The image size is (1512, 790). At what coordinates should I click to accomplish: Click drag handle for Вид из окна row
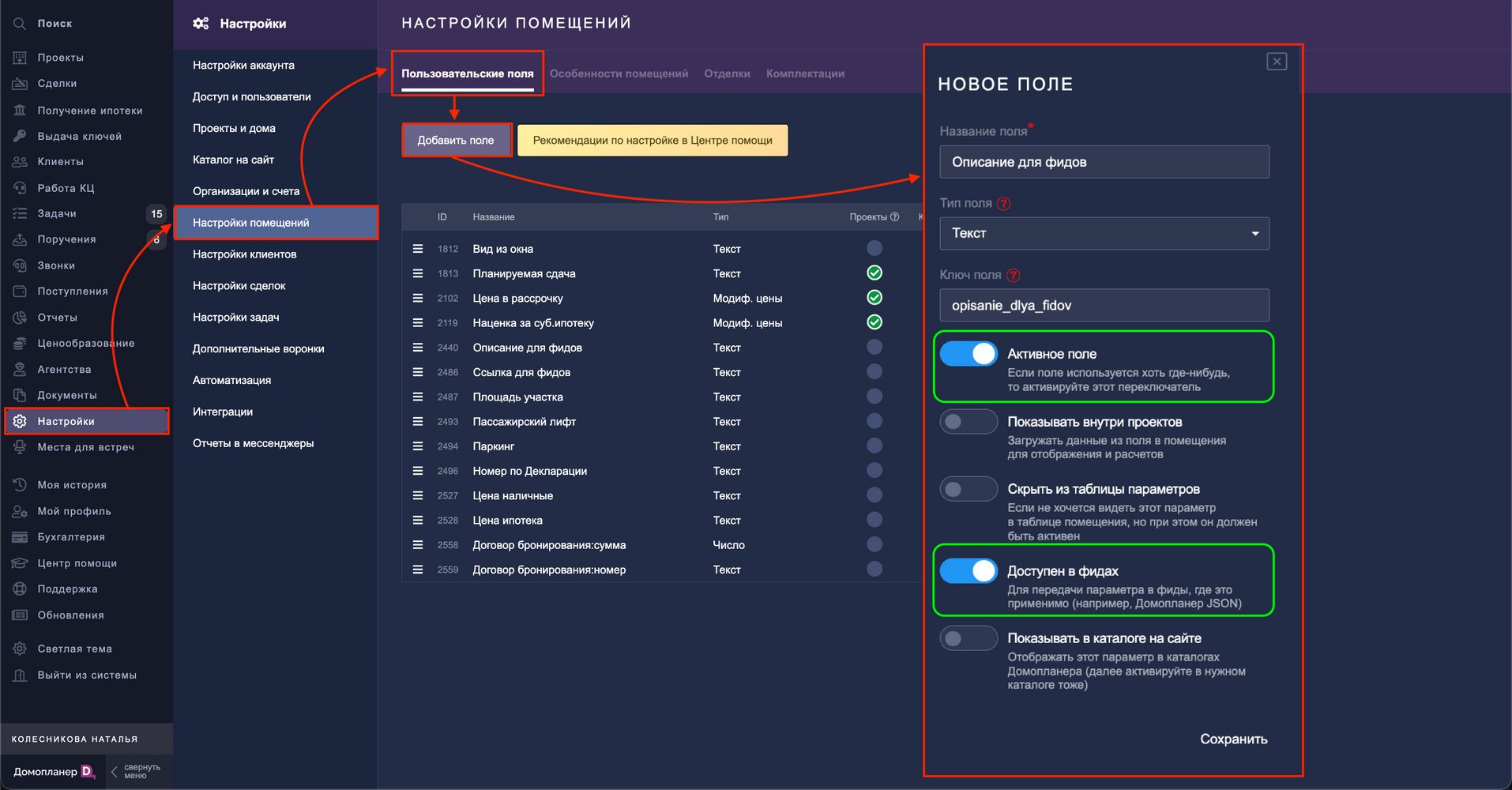418,249
